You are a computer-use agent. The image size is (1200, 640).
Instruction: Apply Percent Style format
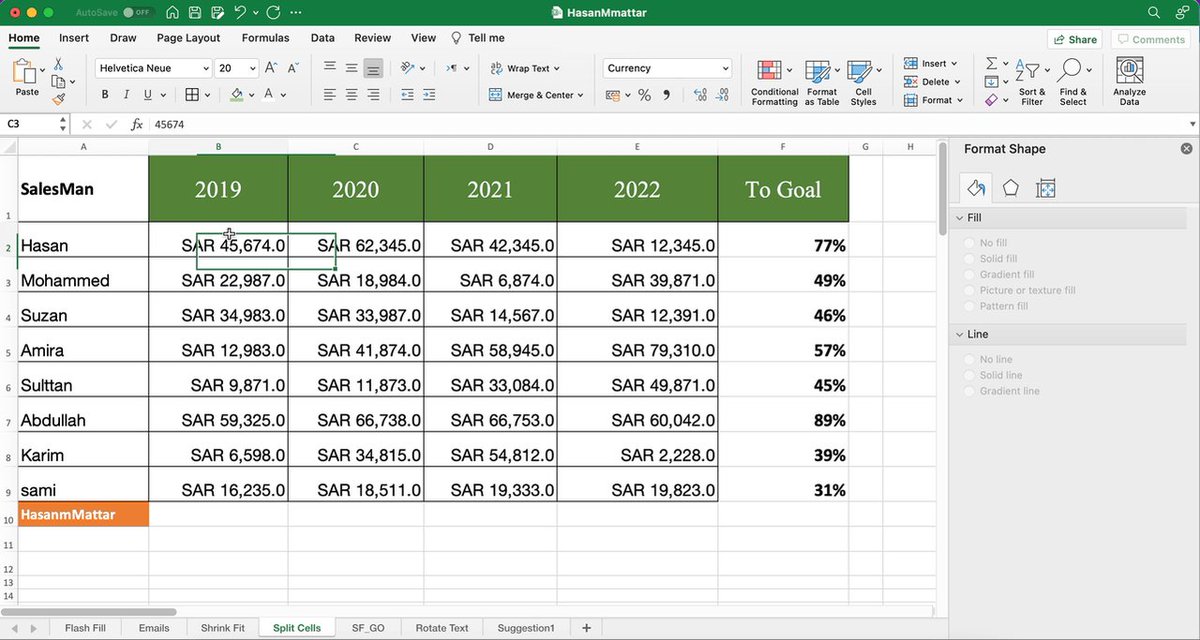click(644, 95)
